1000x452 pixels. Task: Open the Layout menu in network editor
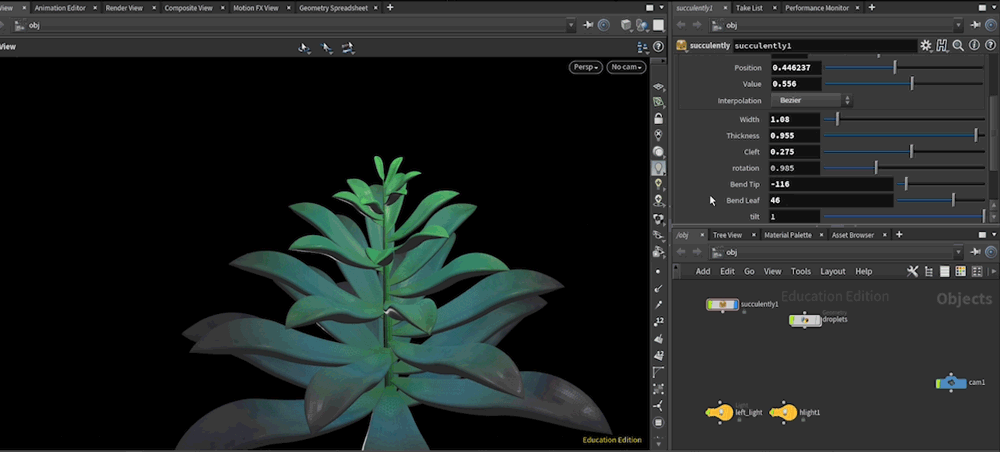pyautogui.click(x=832, y=272)
